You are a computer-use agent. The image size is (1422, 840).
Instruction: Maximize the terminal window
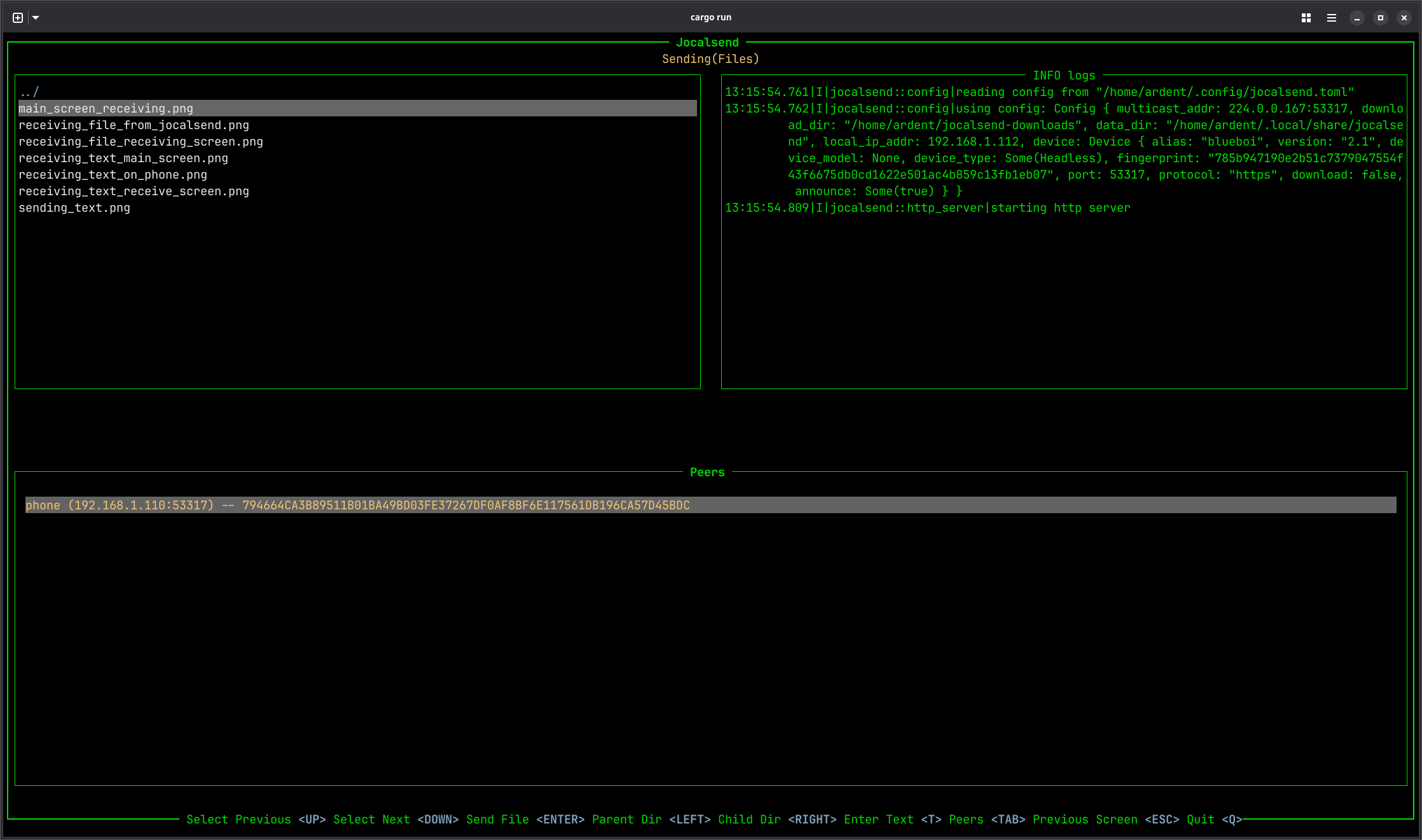point(1381,18)
